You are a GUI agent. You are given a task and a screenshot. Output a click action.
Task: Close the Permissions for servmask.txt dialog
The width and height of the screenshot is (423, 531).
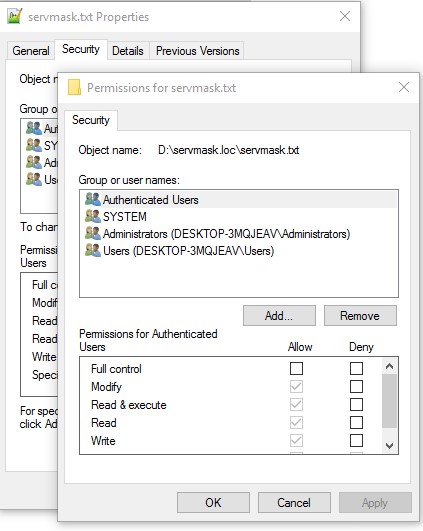[404, 87]
